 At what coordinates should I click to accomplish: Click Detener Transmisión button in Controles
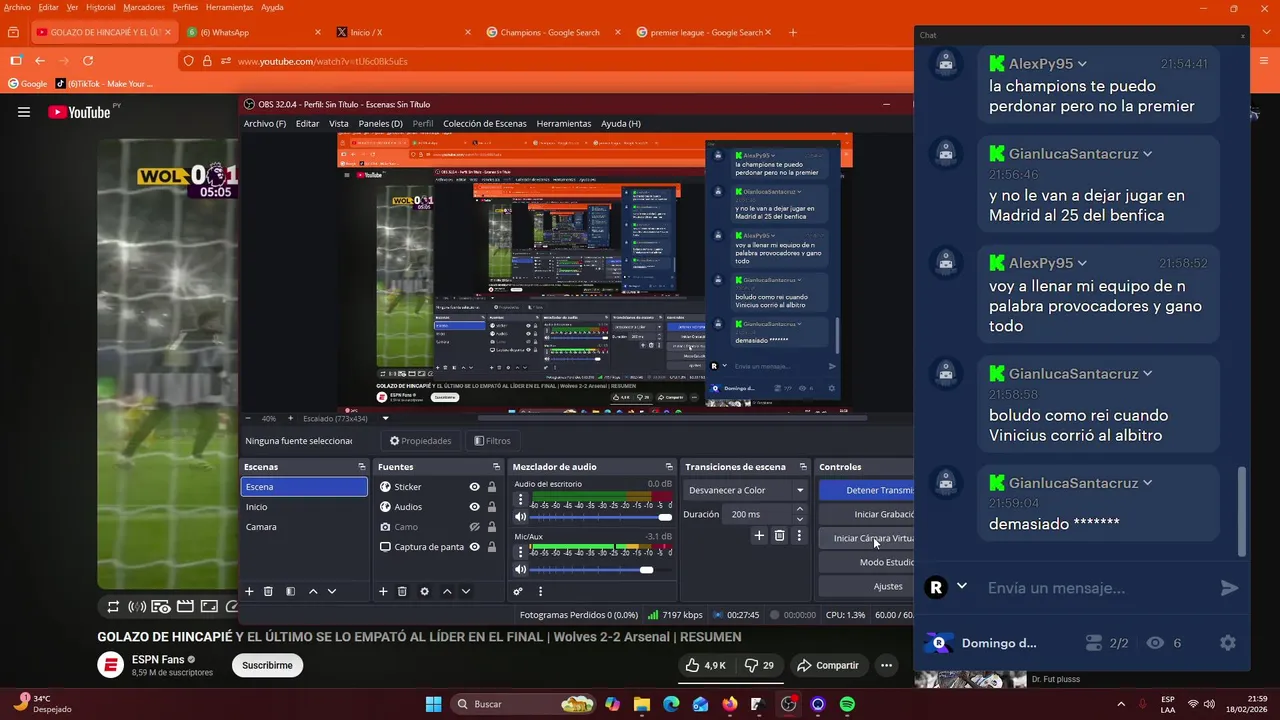866,490
